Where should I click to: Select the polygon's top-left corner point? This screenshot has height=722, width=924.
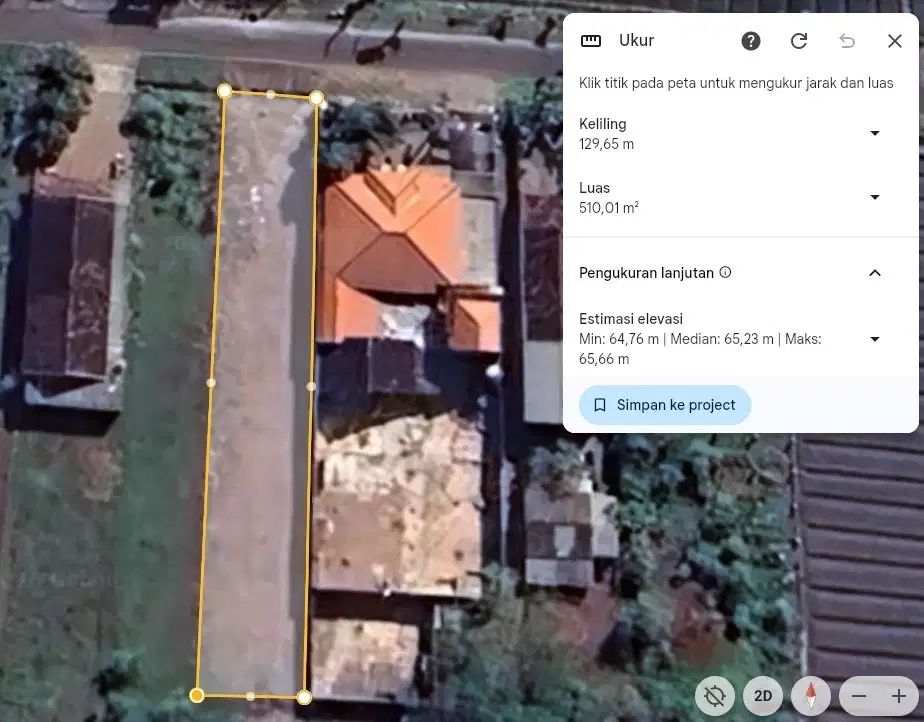[x=225, y=91]
